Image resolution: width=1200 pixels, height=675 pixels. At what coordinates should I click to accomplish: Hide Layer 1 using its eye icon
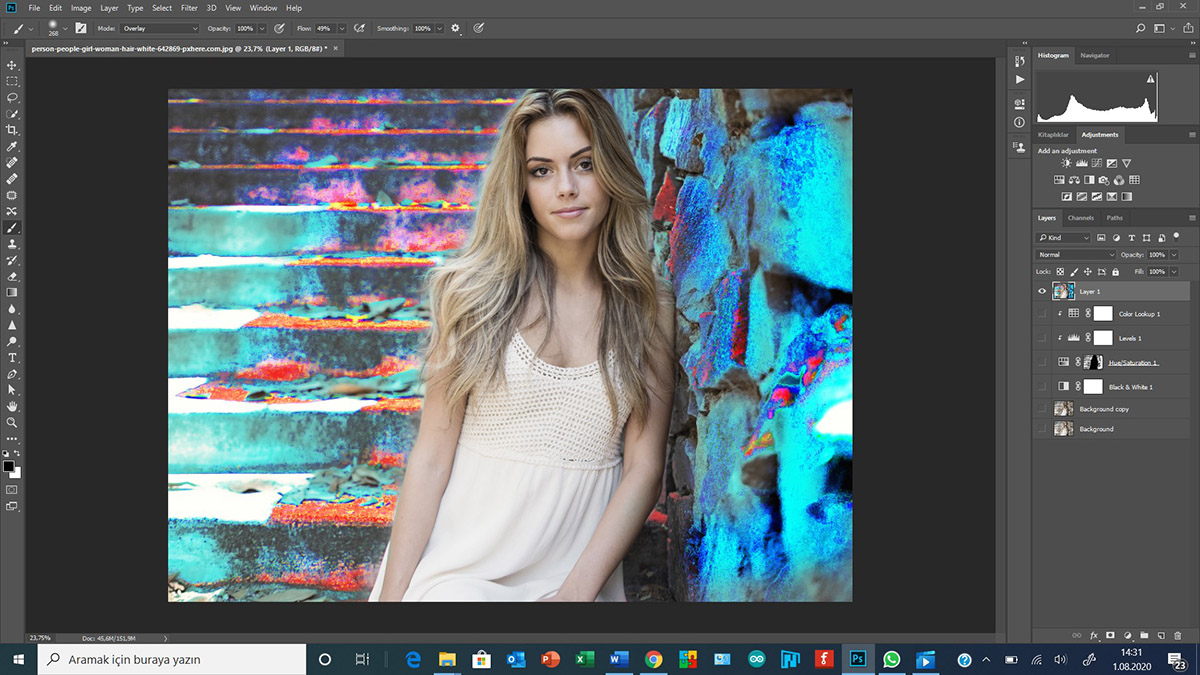[x=1042, y=291]
